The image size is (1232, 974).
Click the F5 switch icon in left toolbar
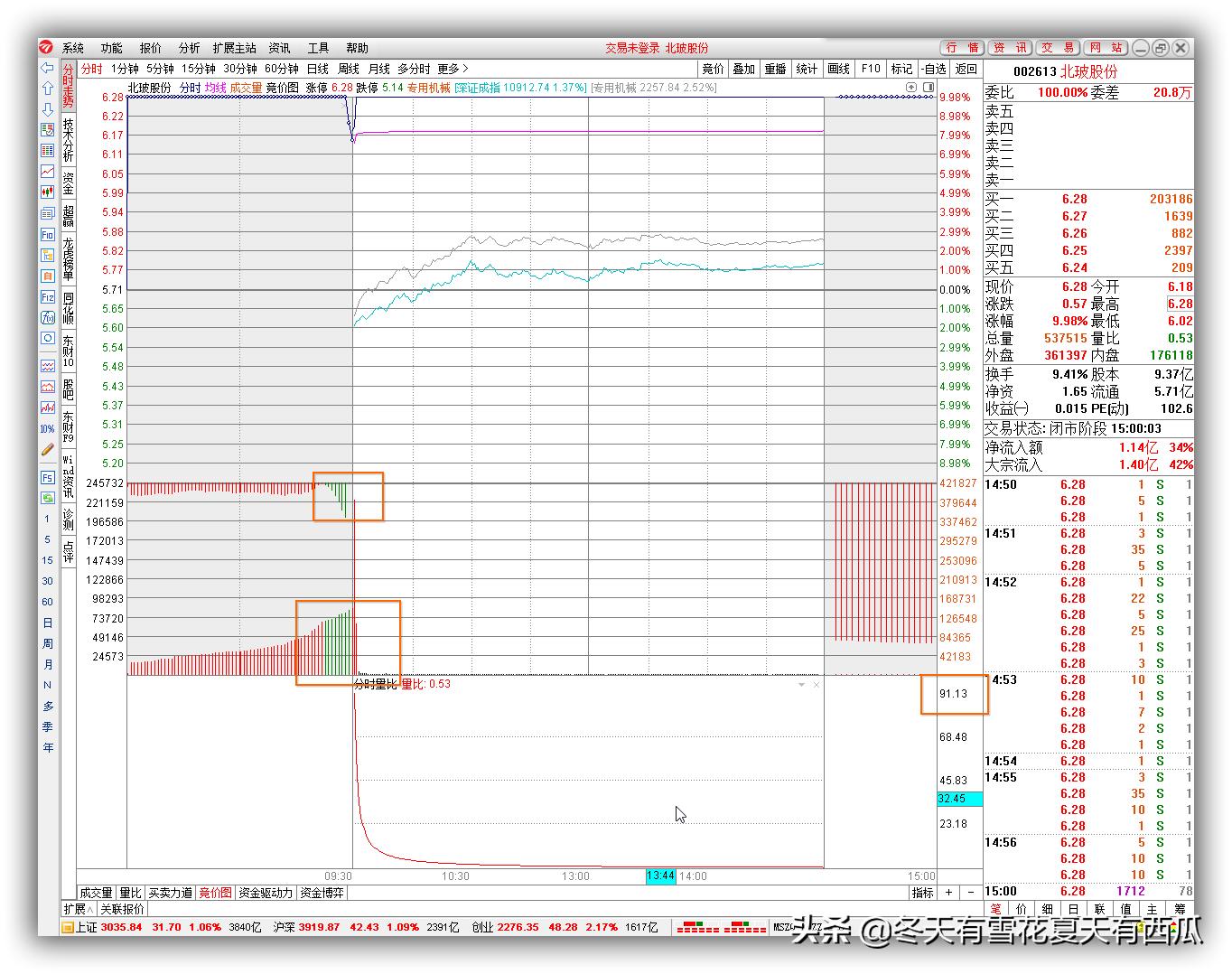(48, 477)
